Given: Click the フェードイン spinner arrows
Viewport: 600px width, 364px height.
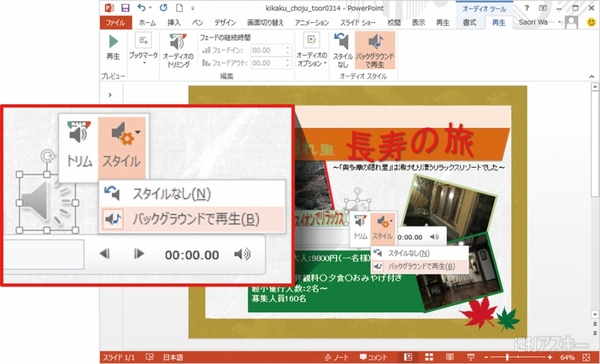Looking at the screenshot, I should tap(288, 50).
